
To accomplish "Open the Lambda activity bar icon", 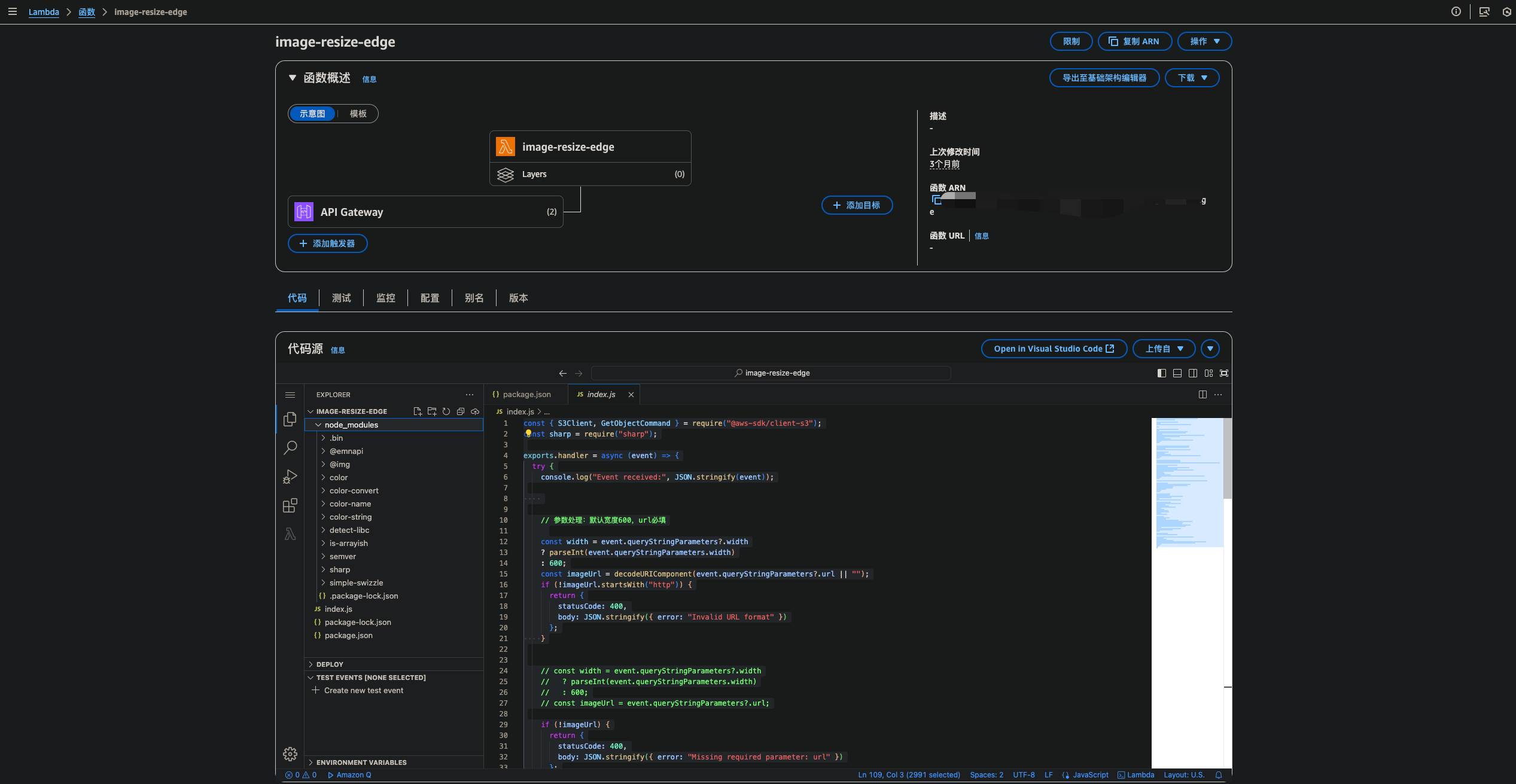I will (x=290, y=534).
